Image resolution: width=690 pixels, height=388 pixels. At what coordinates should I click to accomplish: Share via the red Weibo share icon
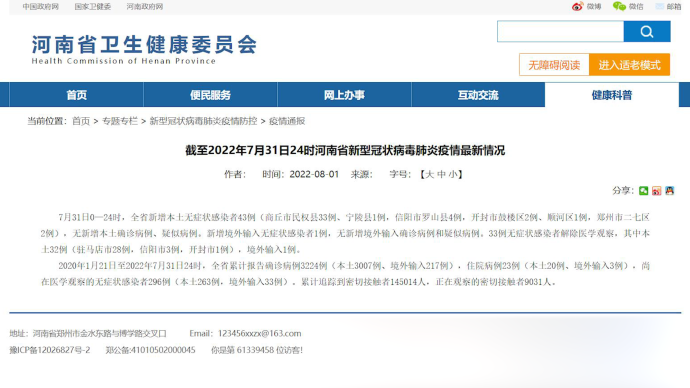[657, 190]
